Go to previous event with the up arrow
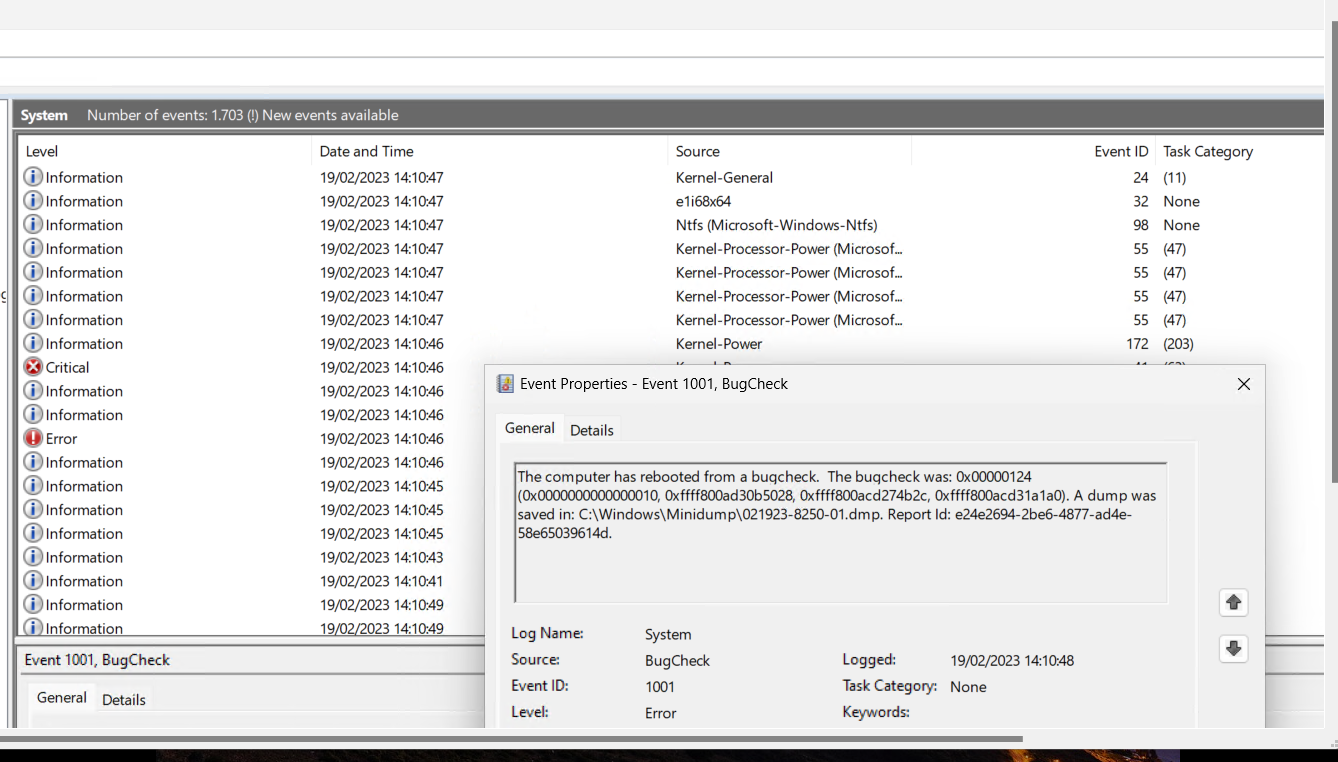This screenshot has width=1338, height=762. pyautogui.click(x=1233, y=602)
